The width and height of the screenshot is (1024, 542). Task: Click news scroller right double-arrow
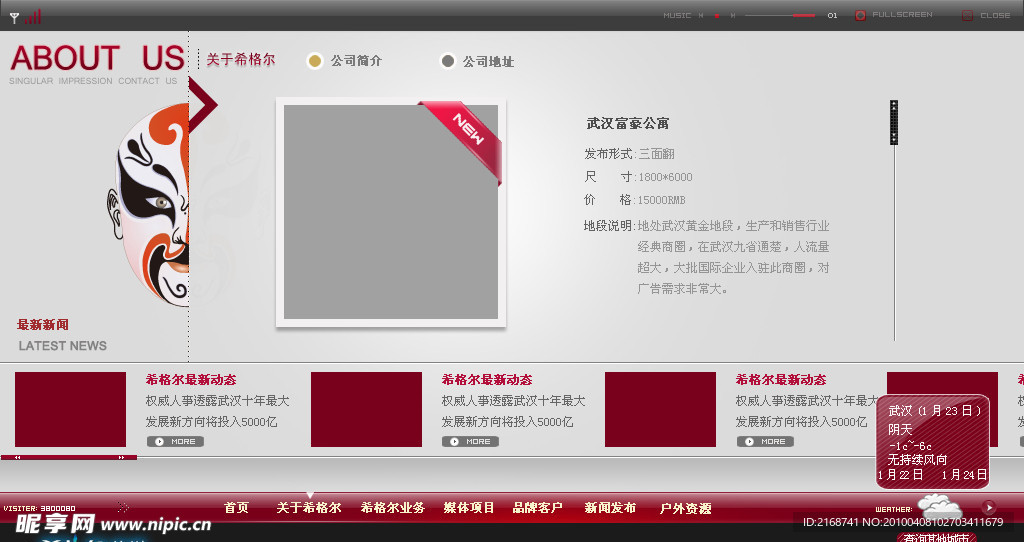click(x=121, y=458)
